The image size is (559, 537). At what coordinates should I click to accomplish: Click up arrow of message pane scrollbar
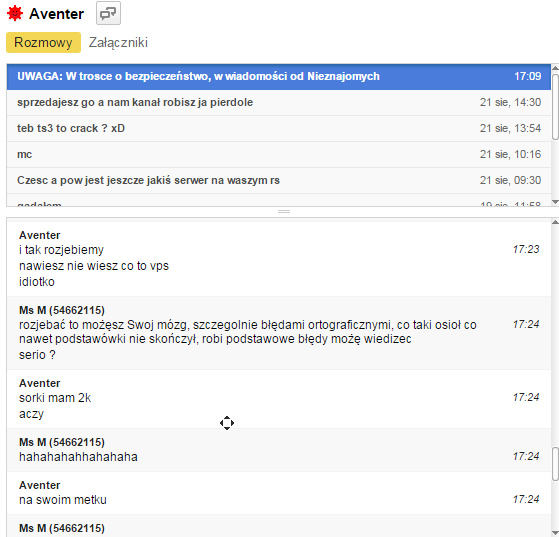pos(555,222)
